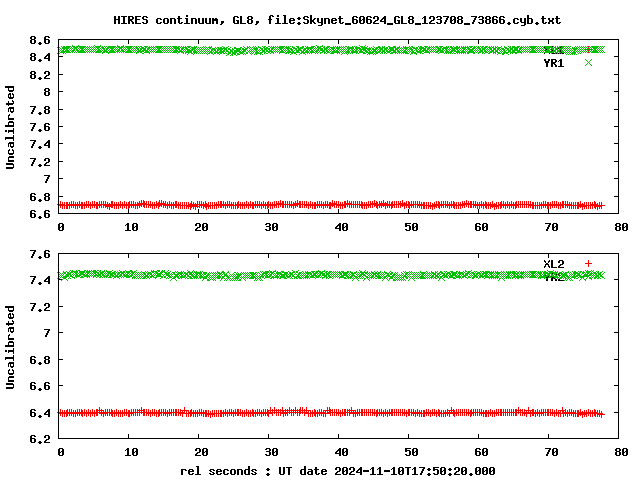This screenshot has width=640, height=480.
Task: Click the 6.8 tick label in the bottom plot
Action: coord(40,360)
